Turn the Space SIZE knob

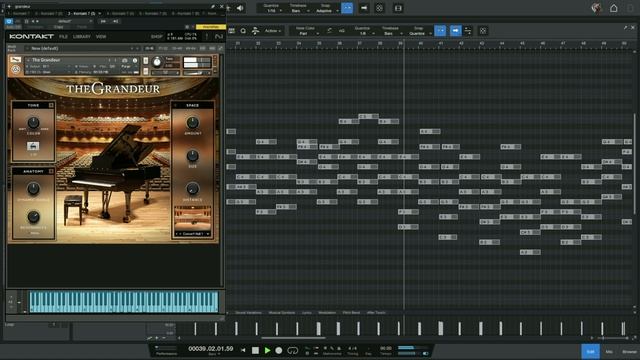click(x=192, y=156)
